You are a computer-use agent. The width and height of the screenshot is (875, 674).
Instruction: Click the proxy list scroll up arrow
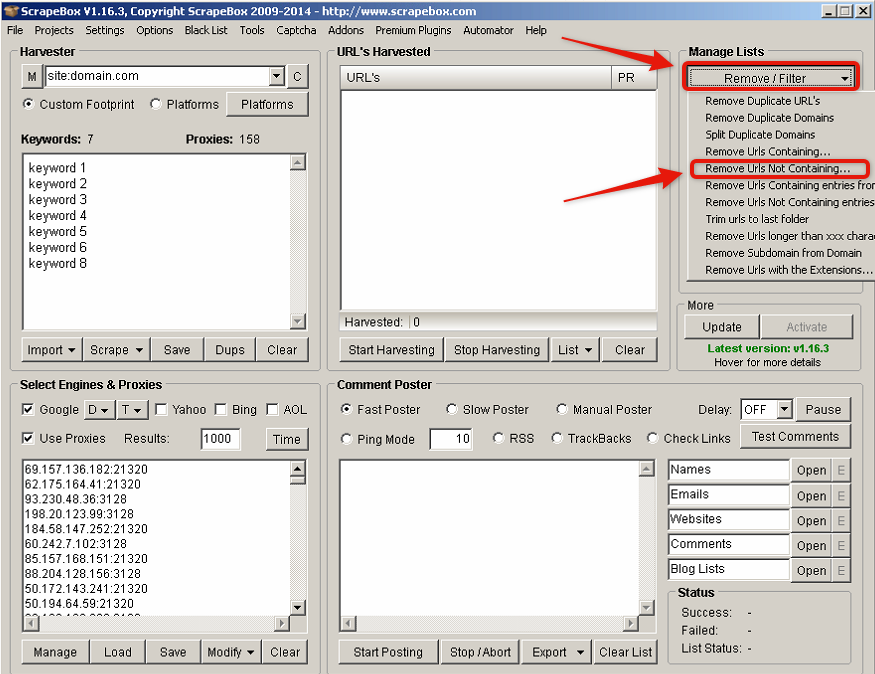[x=298, y=469]
